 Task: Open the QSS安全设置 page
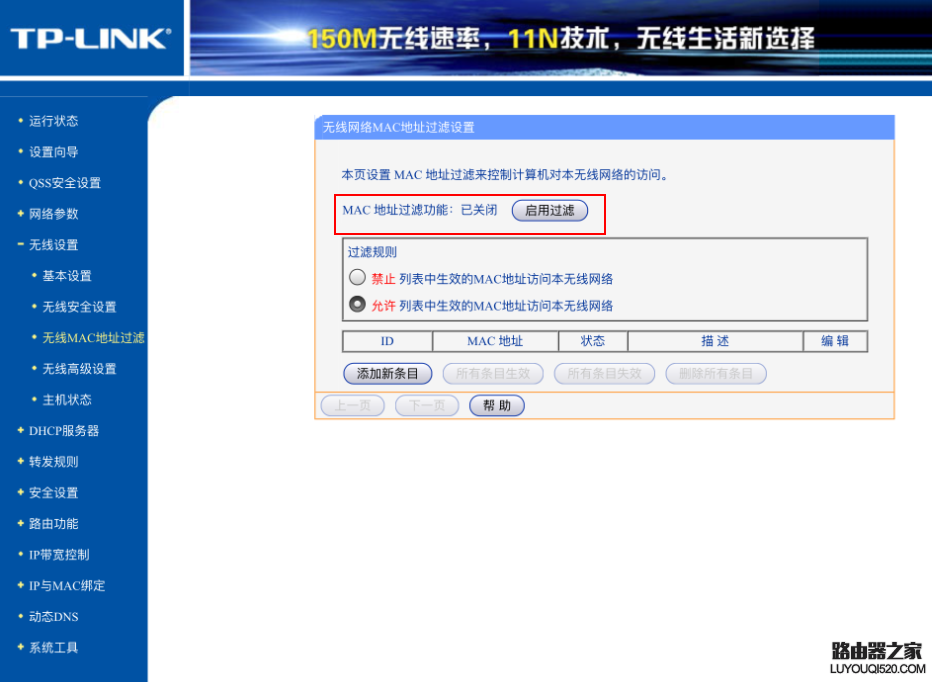pyautogui.click(x=65, y=183)
